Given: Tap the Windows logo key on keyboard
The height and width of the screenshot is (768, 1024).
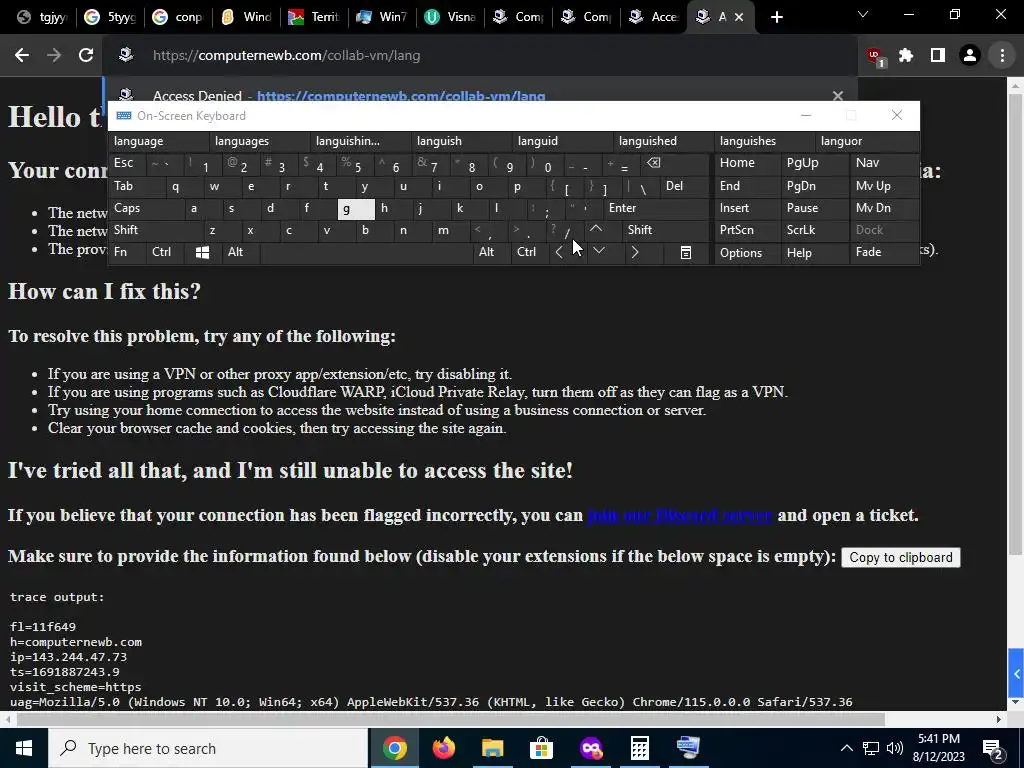Looking at the screenshot, I should coord(202,252).
